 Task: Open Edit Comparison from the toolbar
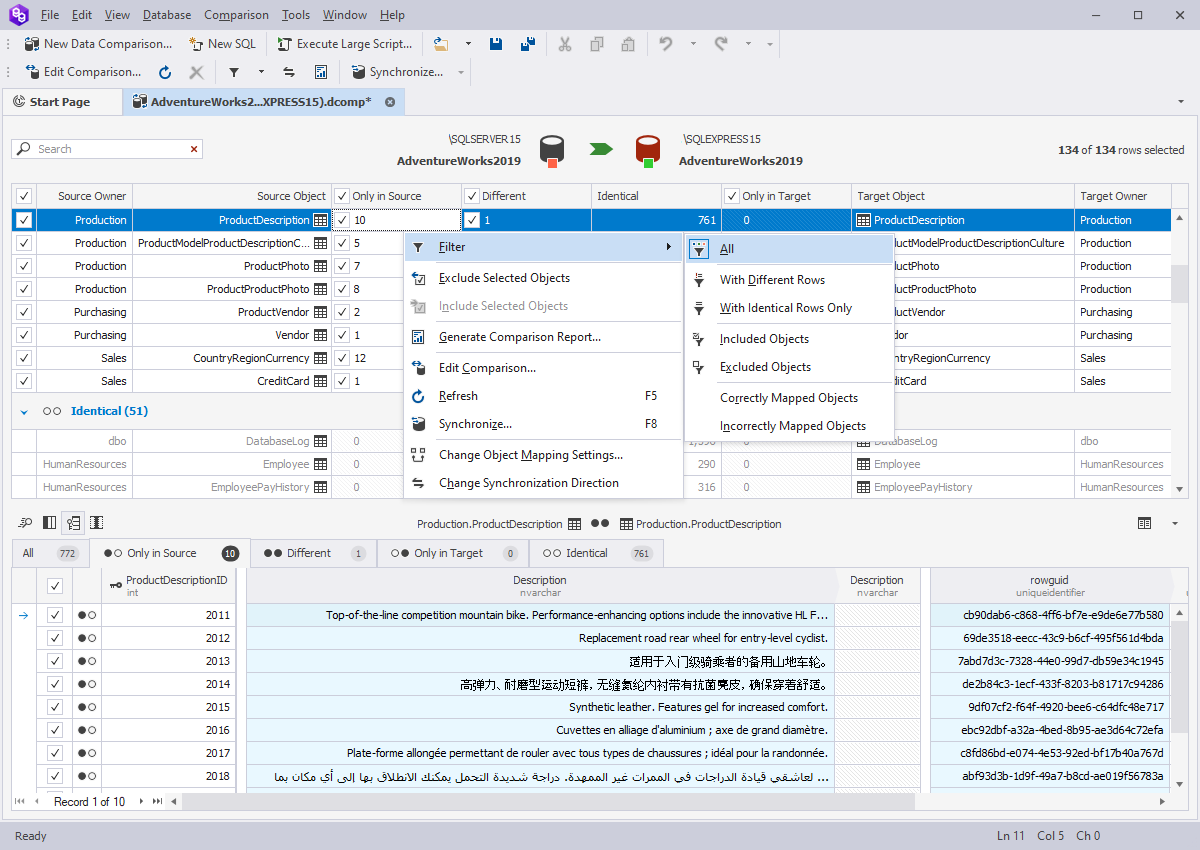(x=84, y=71)
